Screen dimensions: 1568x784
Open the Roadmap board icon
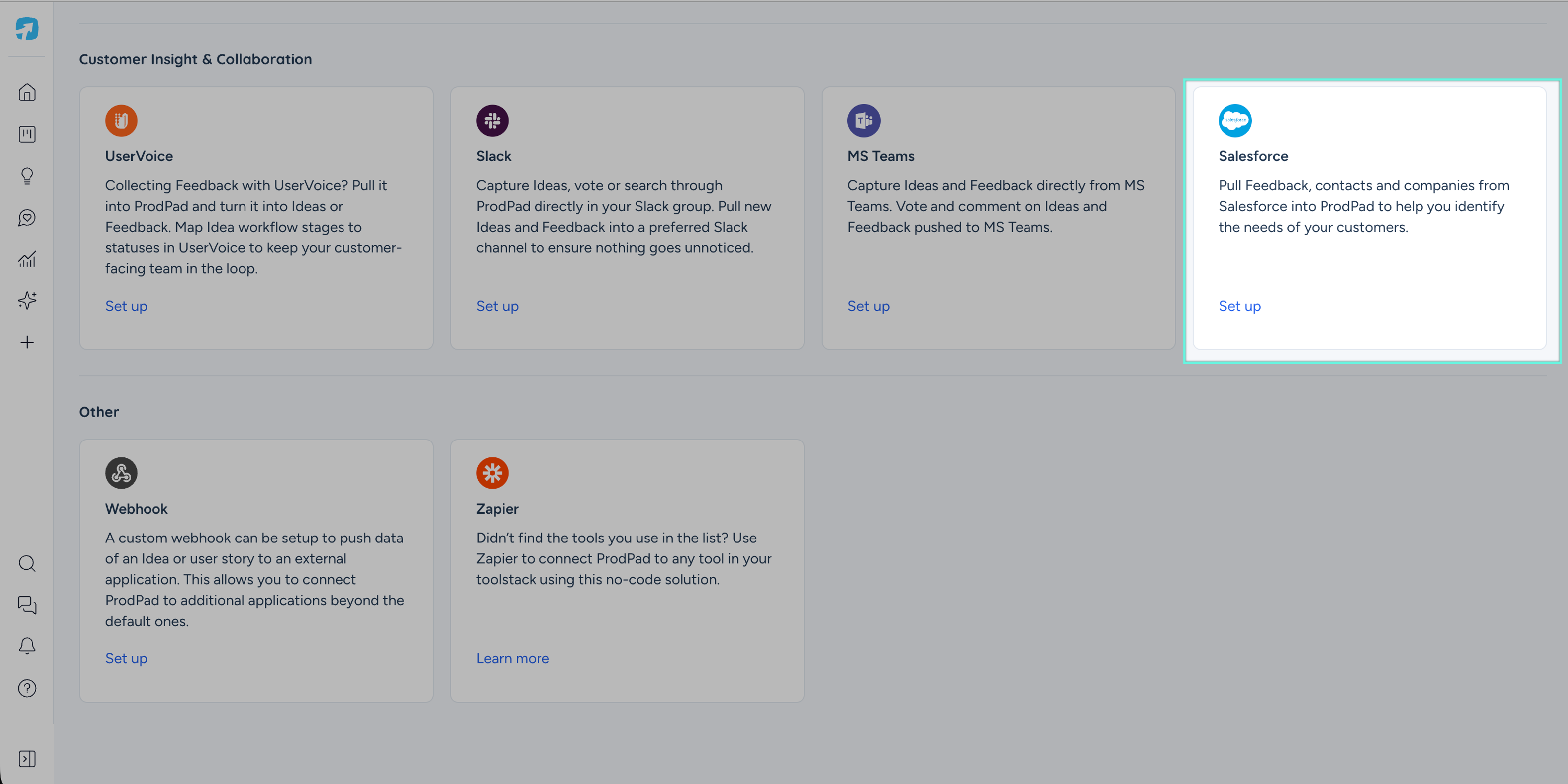(x=27, y=134)
